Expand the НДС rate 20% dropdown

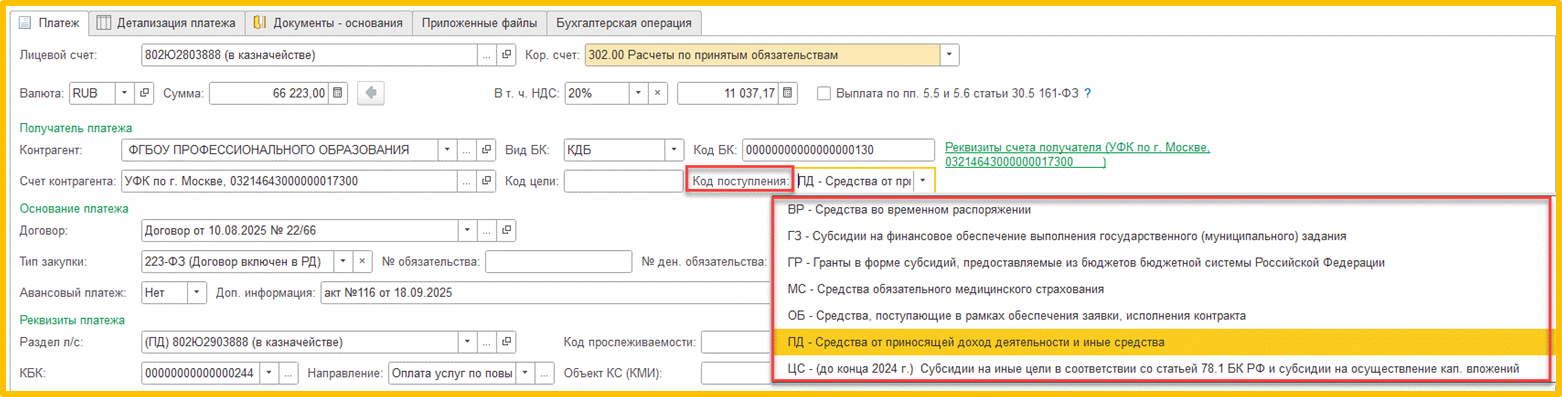640,93
